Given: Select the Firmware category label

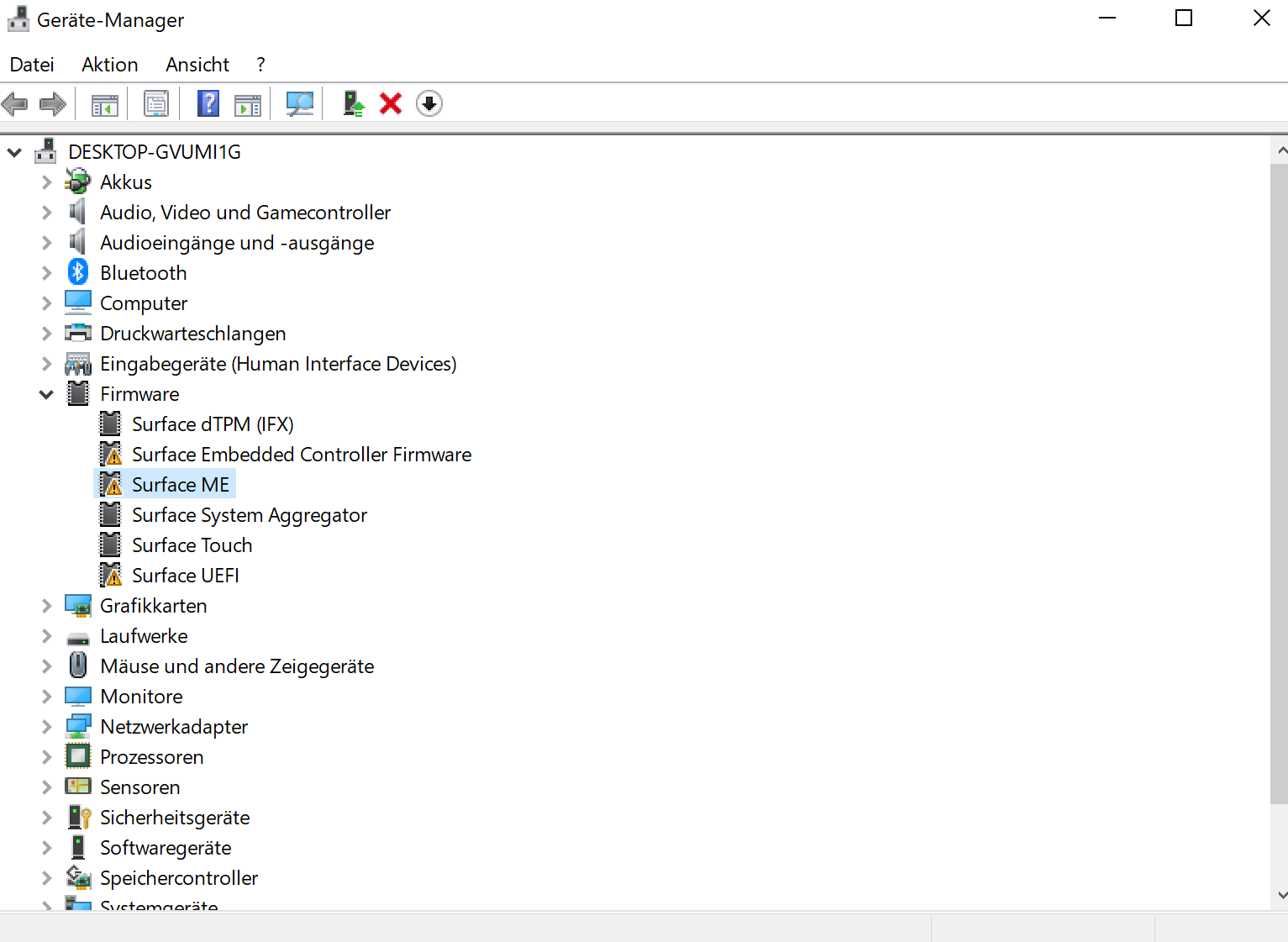Looking at the screenshot, I should [x=139, y=393].
